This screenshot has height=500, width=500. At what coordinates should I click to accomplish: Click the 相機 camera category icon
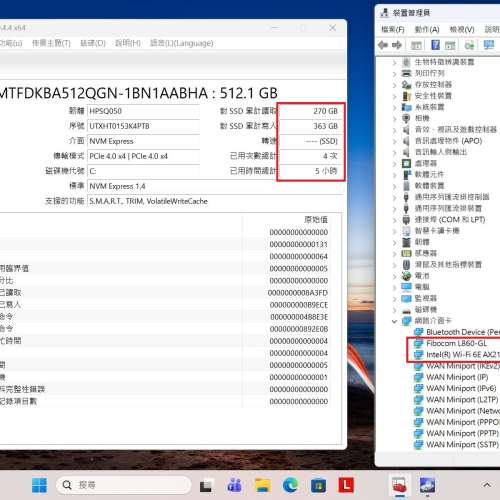click(406, 118)
